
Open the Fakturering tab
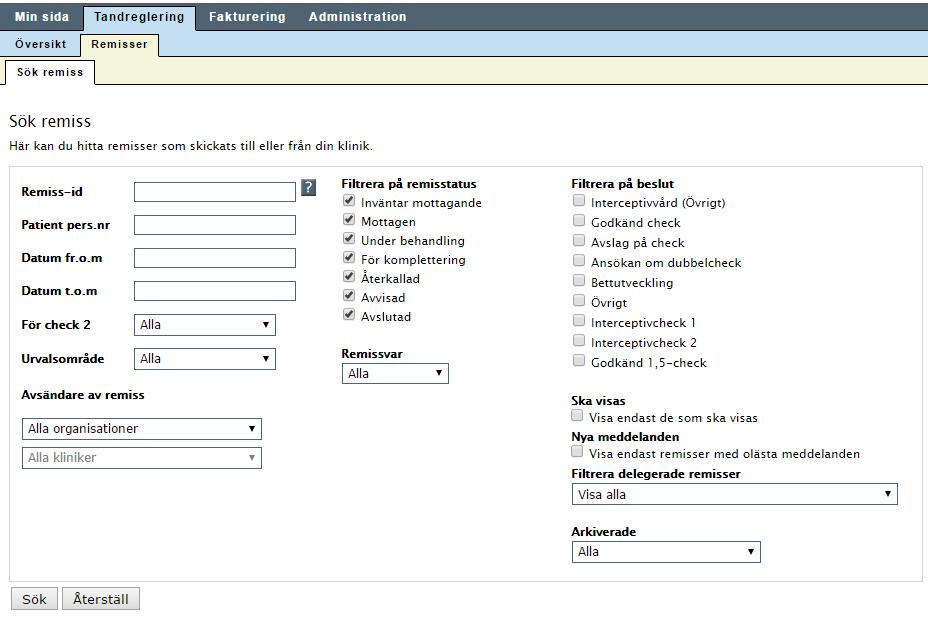point(247,17)
